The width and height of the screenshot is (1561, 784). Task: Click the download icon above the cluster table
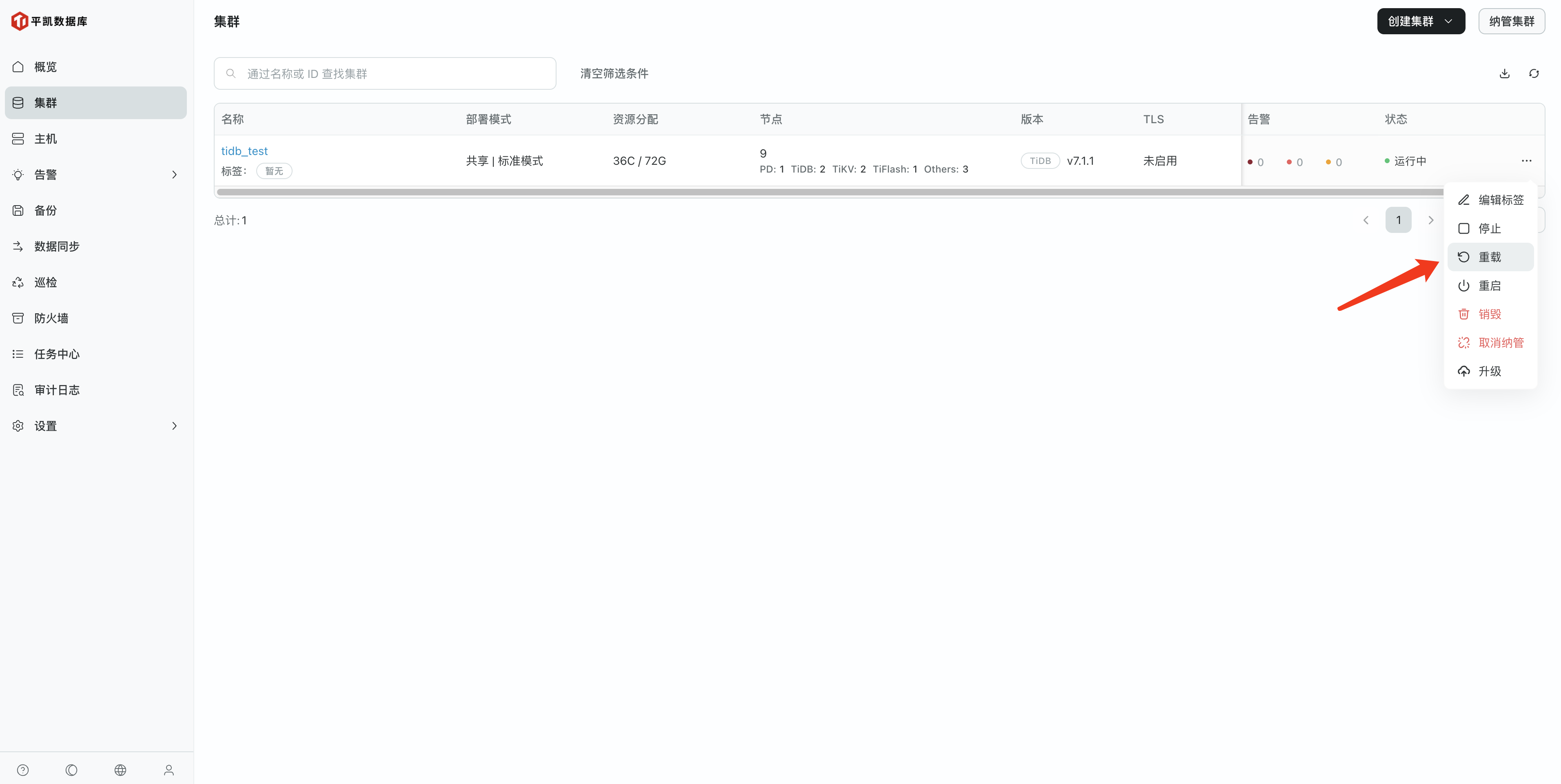[x=1504, y=73]
